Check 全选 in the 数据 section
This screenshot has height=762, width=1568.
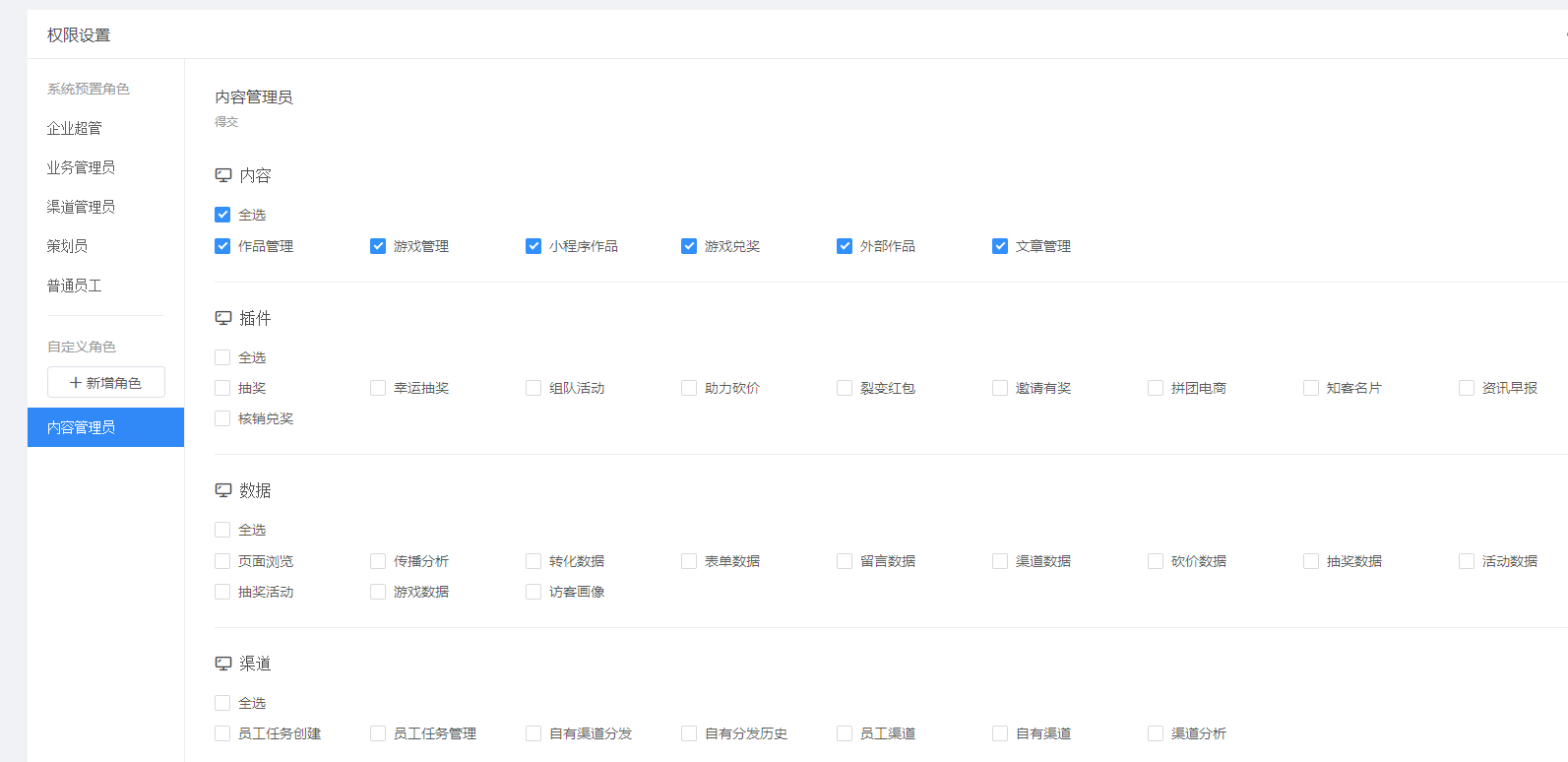222,530
